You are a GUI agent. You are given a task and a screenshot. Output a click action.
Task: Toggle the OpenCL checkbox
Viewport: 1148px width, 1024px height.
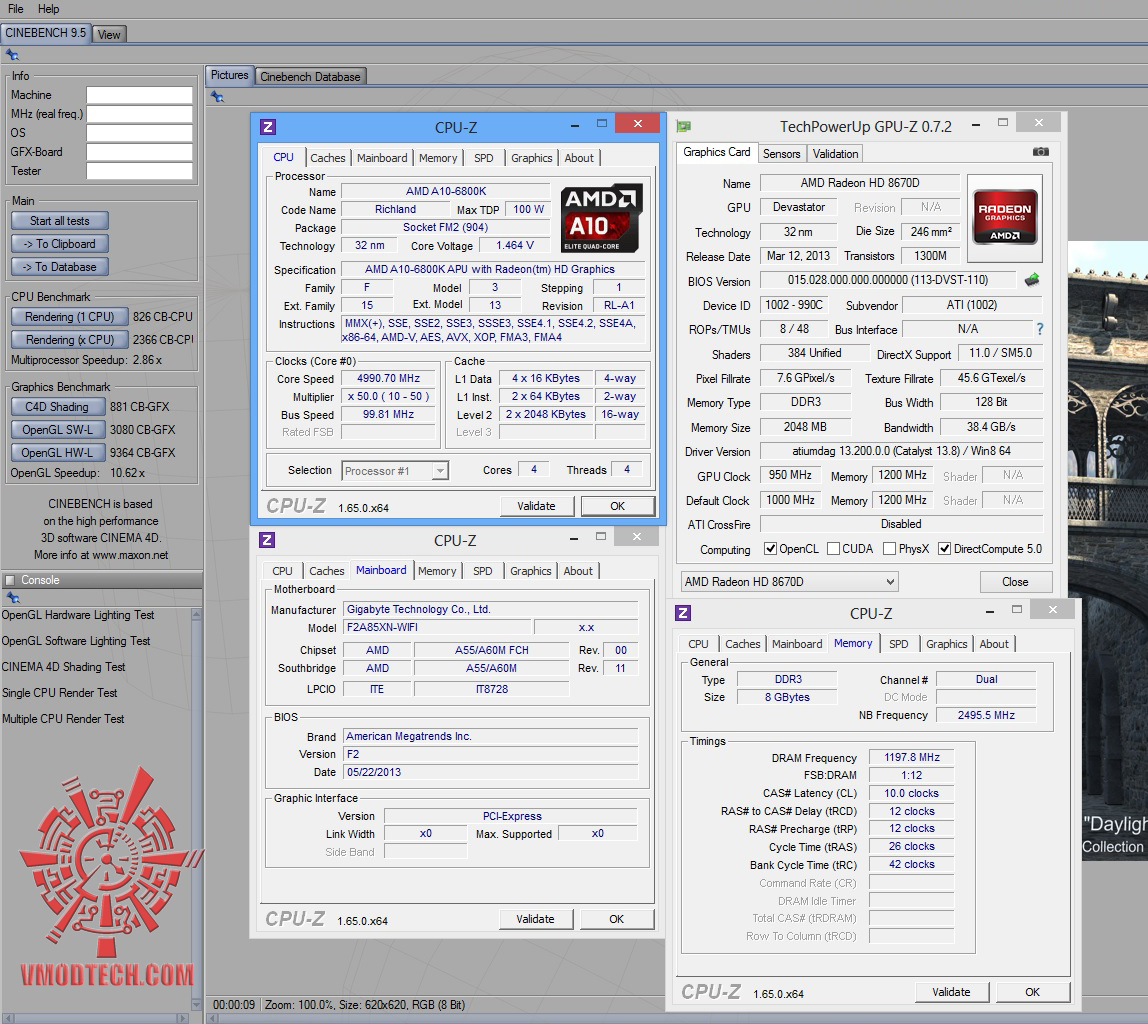[770, 548]
